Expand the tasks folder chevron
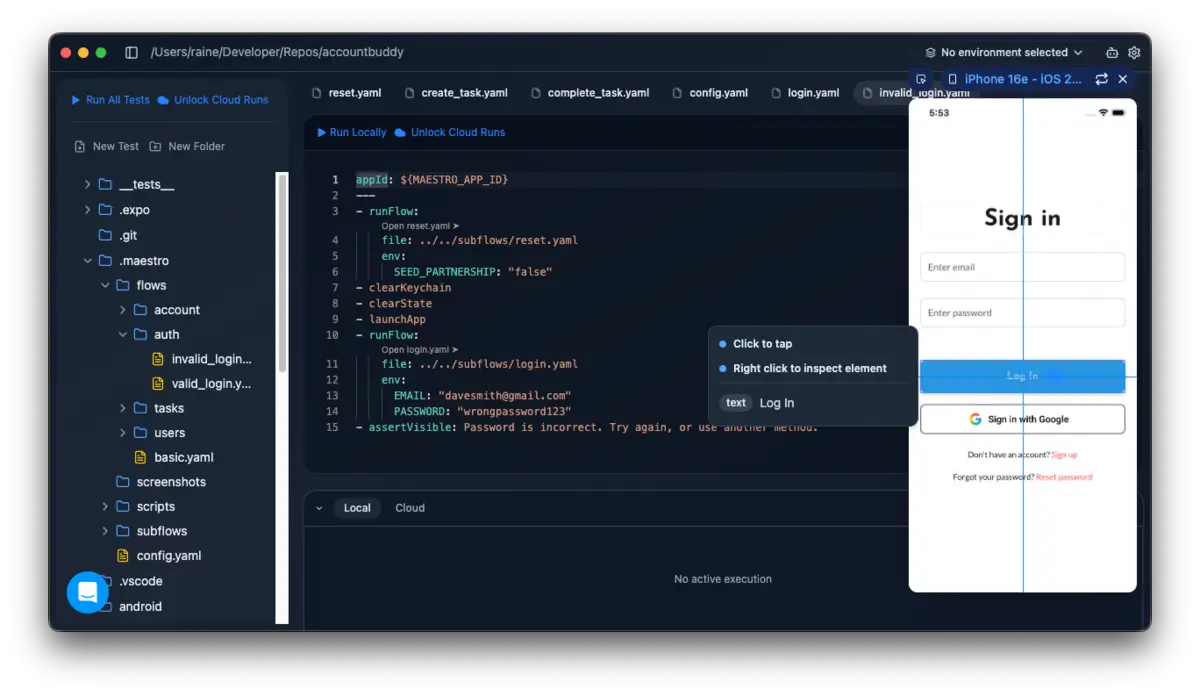 (x=123, y=408)
